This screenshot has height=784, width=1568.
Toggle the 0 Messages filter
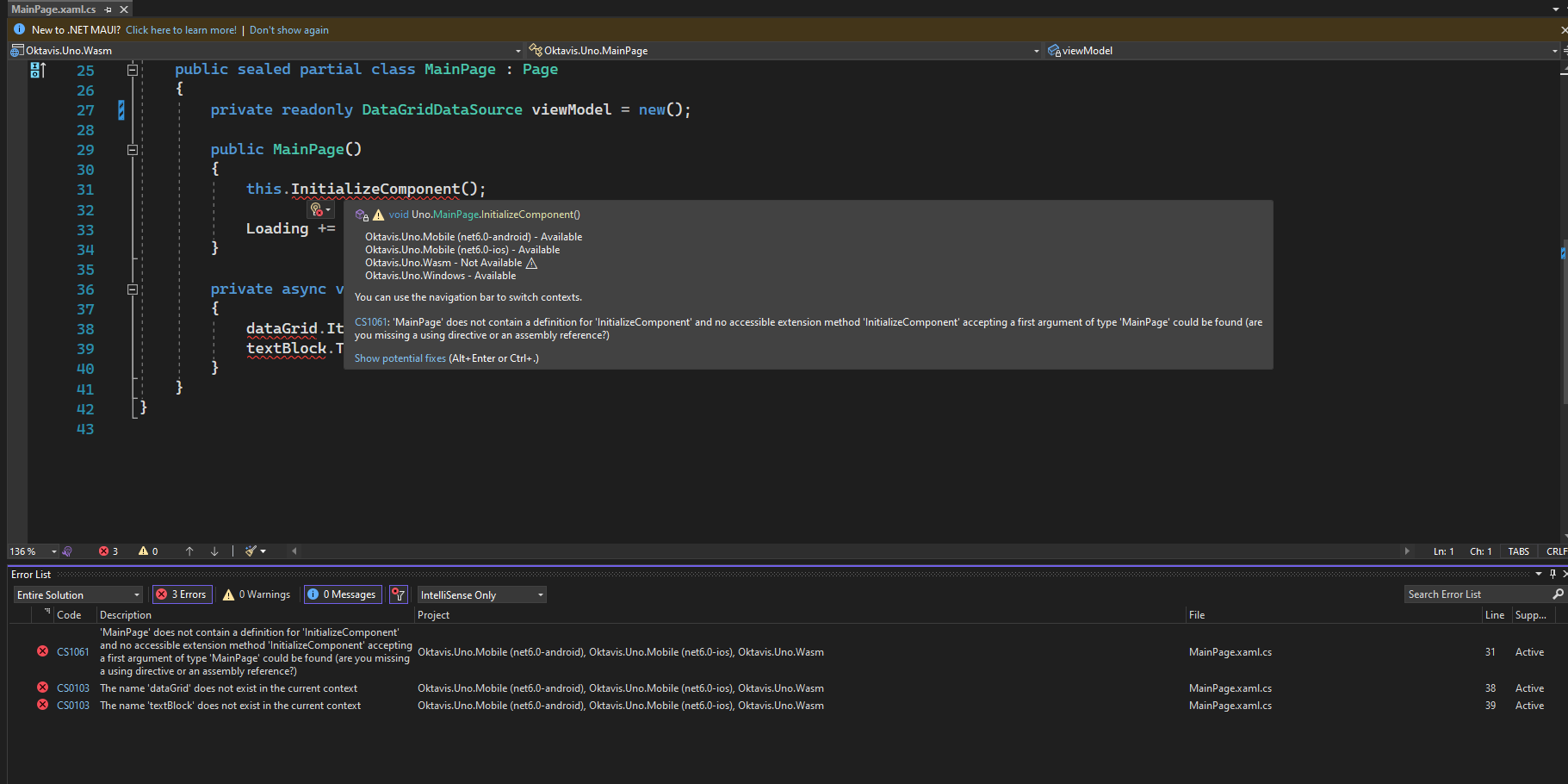pyautogui.click(x=342, y=594)
